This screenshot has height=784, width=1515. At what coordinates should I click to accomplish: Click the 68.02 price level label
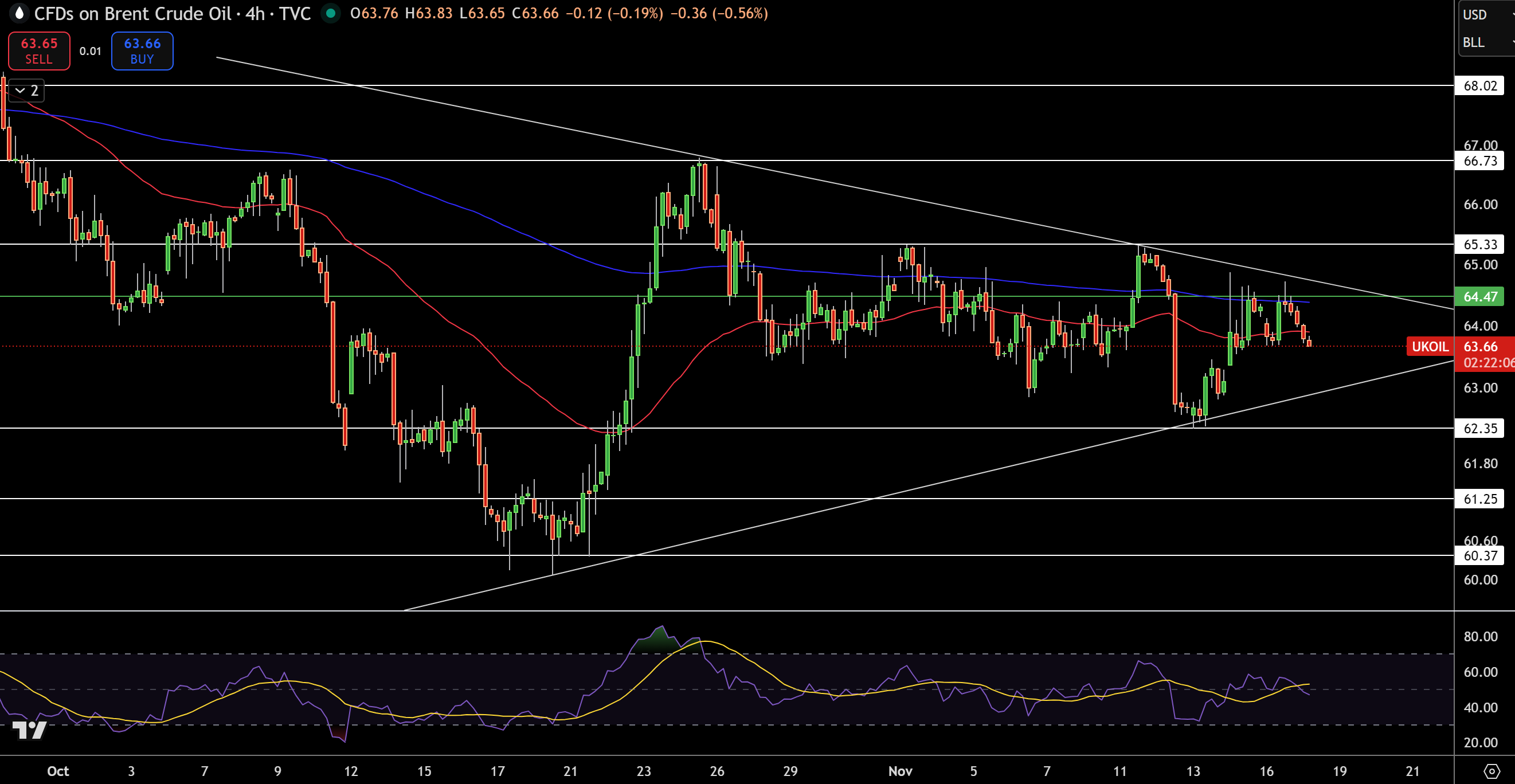coord(1479,86)
